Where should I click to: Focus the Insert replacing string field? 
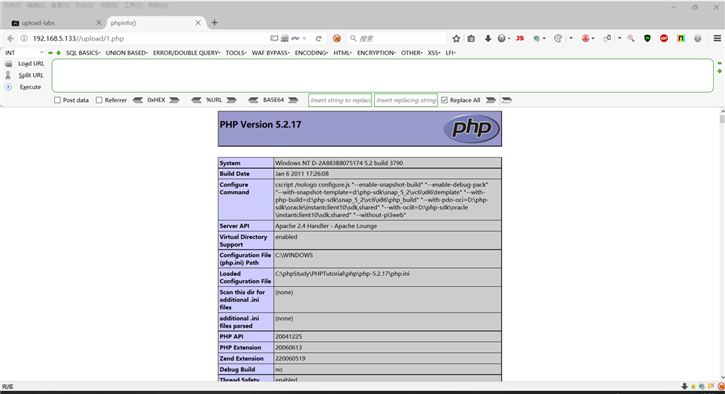click(x=406, y=100)
